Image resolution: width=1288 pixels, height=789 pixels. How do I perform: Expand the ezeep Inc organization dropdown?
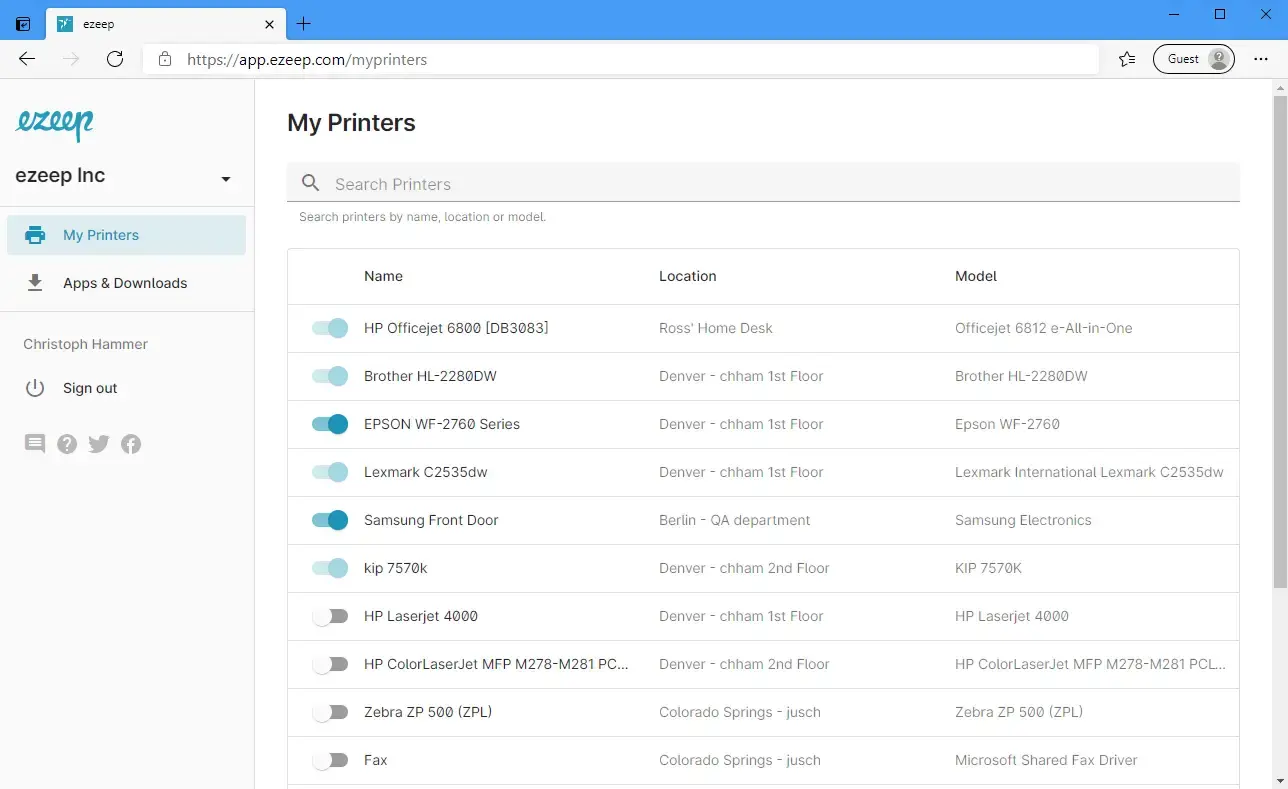pyautogui.click(x=226, y=178)
